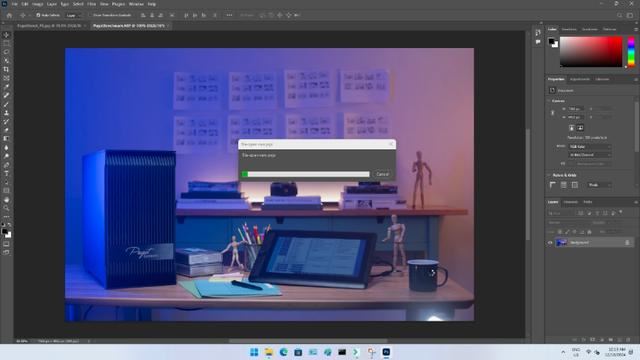Select the Brush tool

(6, 104)
